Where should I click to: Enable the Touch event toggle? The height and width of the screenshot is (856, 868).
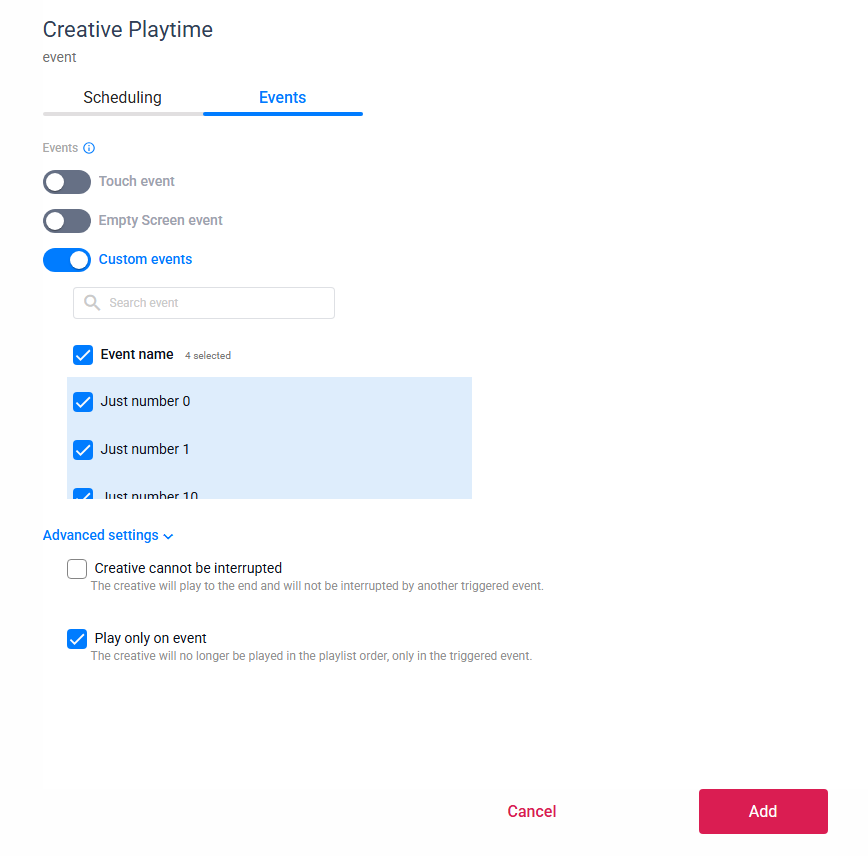pyautogui.click(x=67, y=182)
